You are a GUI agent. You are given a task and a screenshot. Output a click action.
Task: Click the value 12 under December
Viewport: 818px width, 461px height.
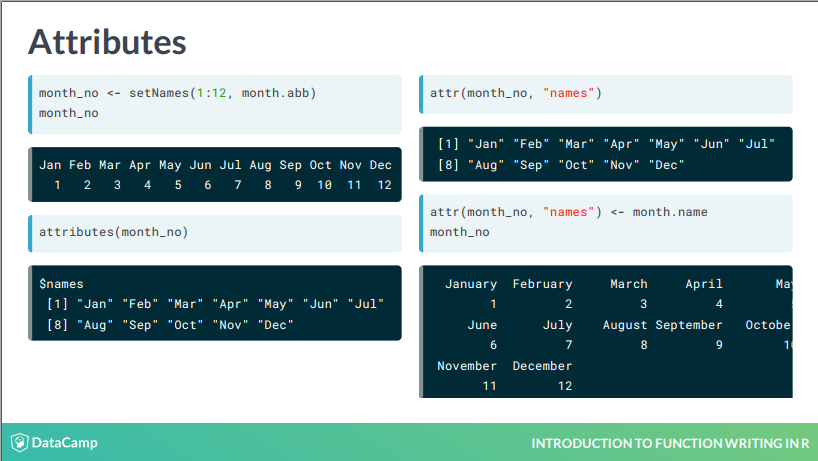pos(565,386)
